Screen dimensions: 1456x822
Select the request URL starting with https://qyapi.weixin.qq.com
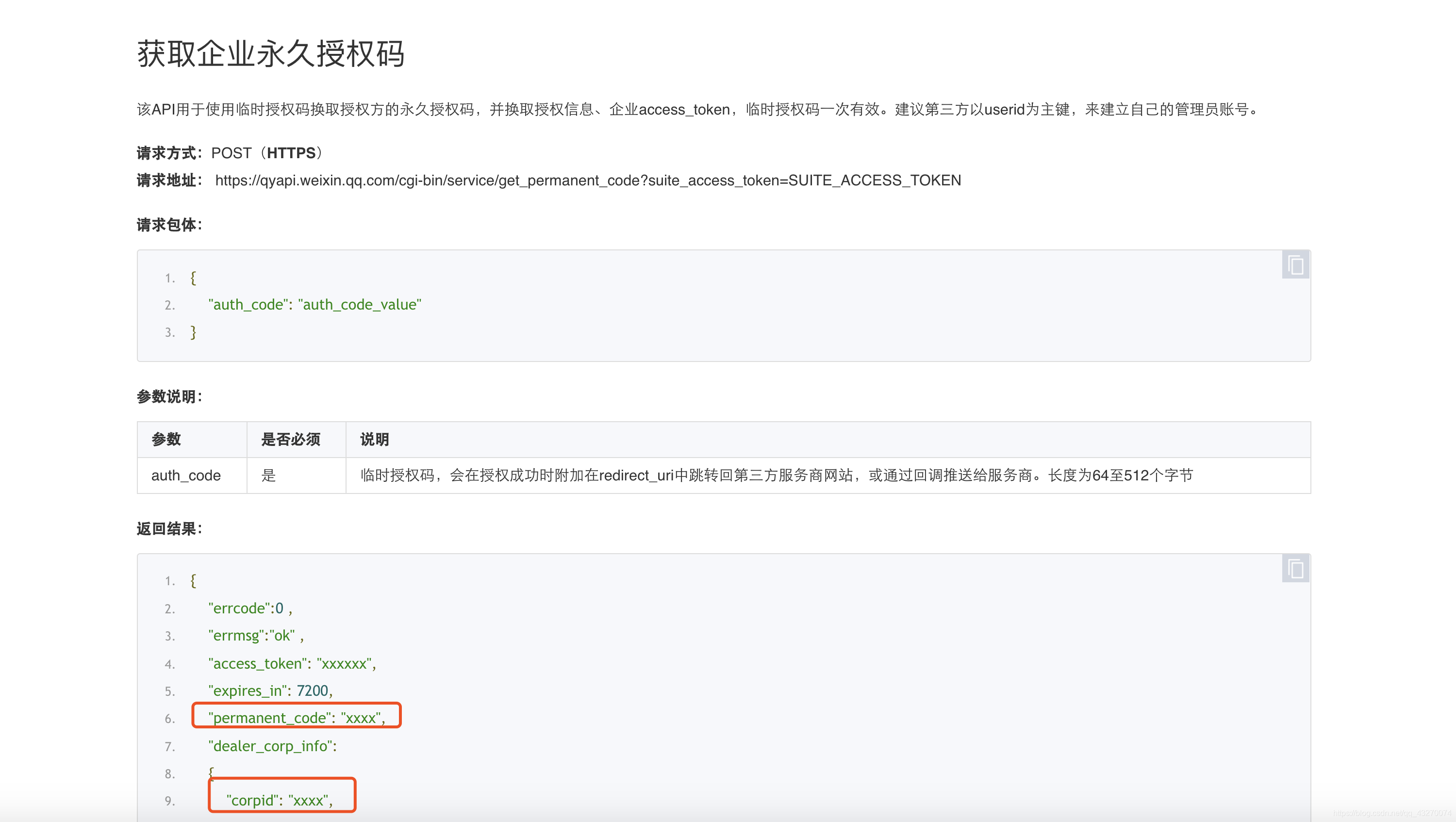pos(588,180)
